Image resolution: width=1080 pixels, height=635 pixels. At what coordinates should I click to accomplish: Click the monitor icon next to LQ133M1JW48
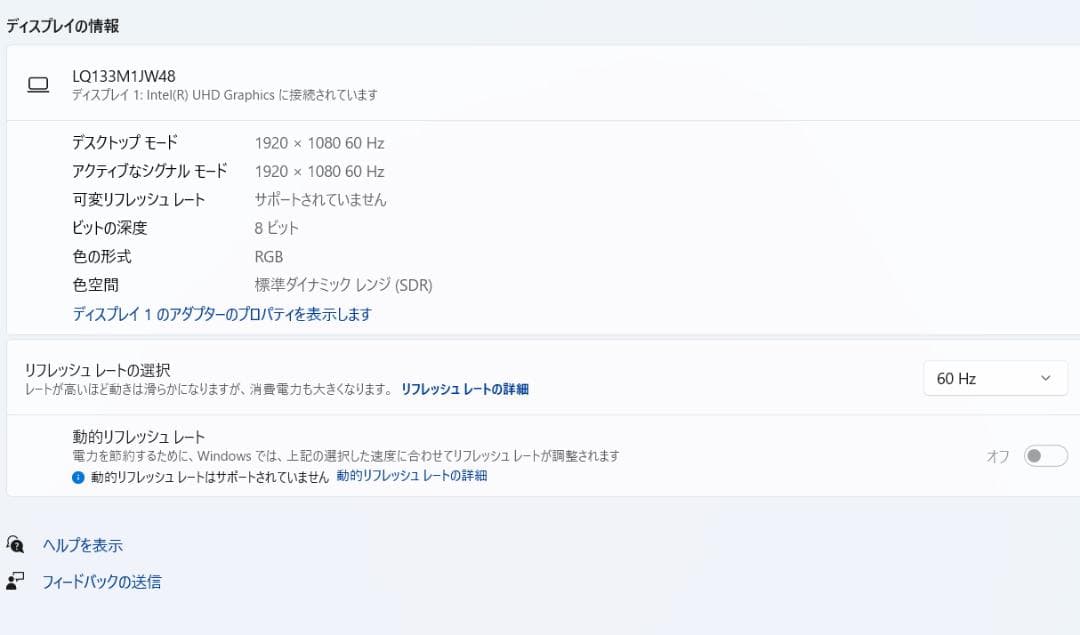37,85
